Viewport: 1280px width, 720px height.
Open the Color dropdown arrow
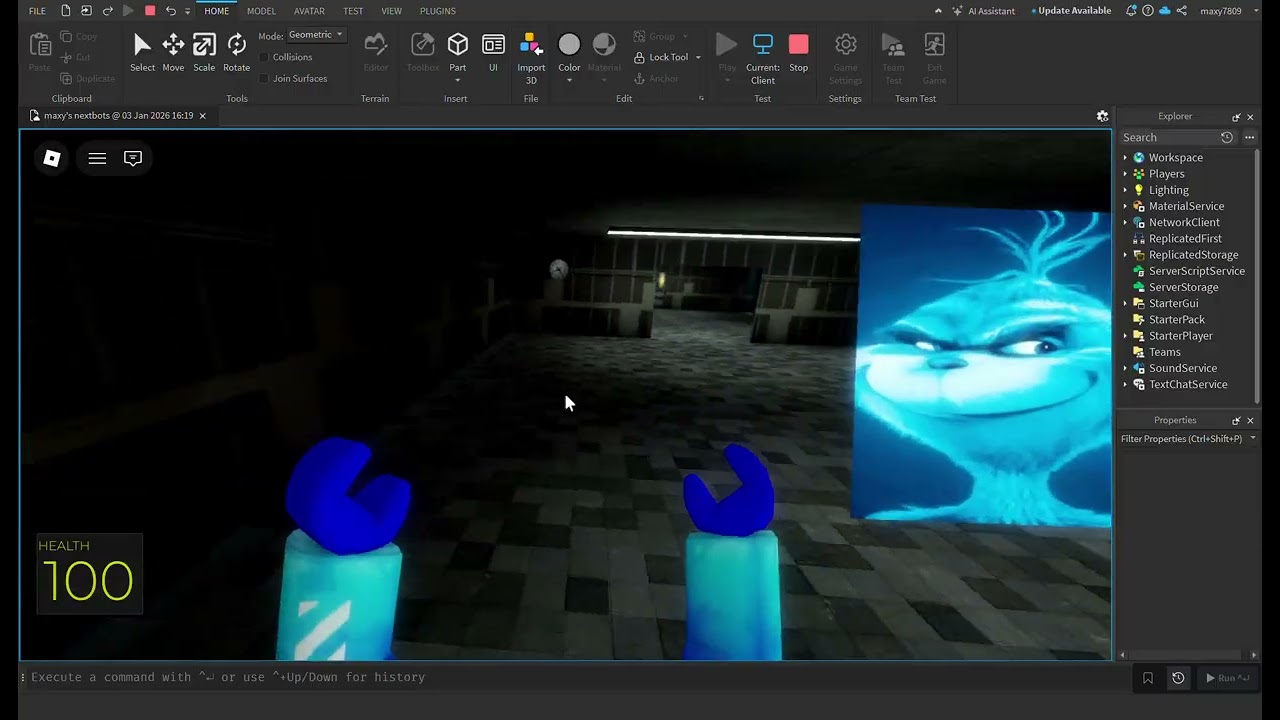[x=569, y=81]
